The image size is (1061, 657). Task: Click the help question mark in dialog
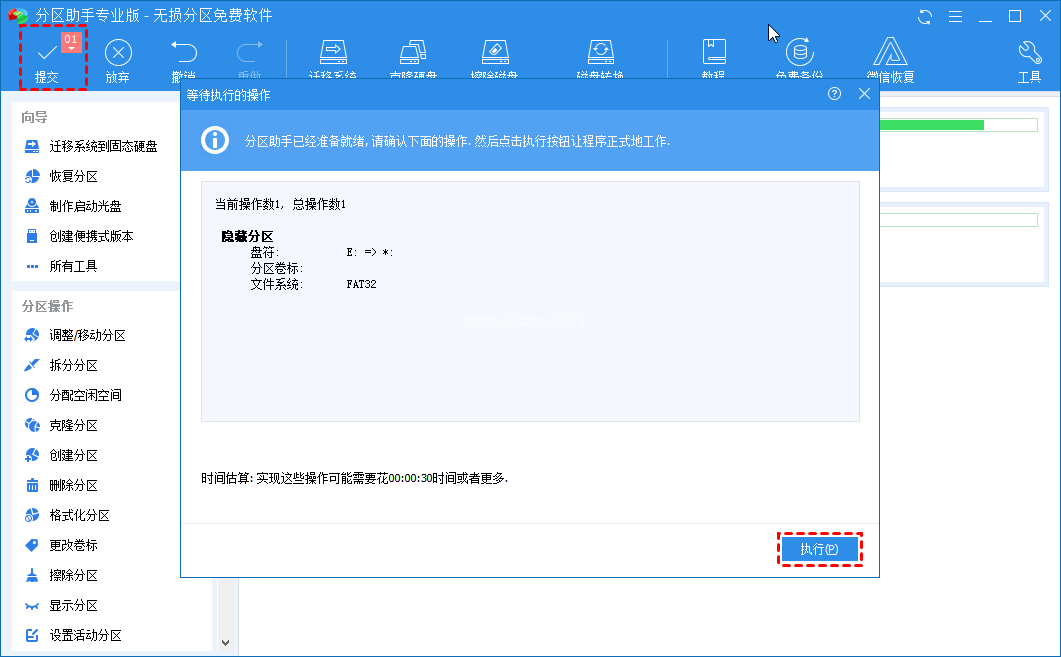coord(835,94)
